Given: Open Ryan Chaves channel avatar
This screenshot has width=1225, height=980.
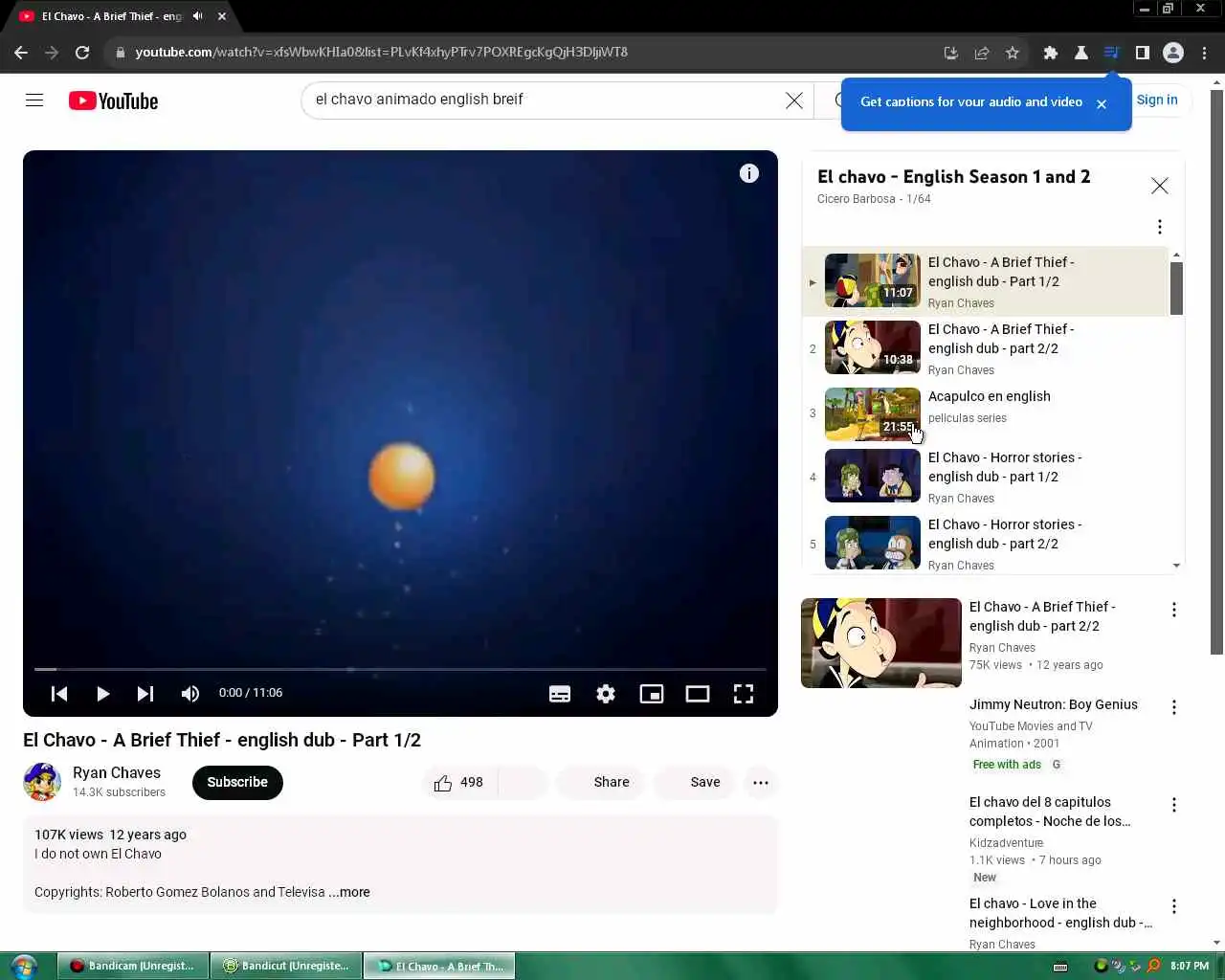Looking at the screenshot, I should click(x=42, y=782).
